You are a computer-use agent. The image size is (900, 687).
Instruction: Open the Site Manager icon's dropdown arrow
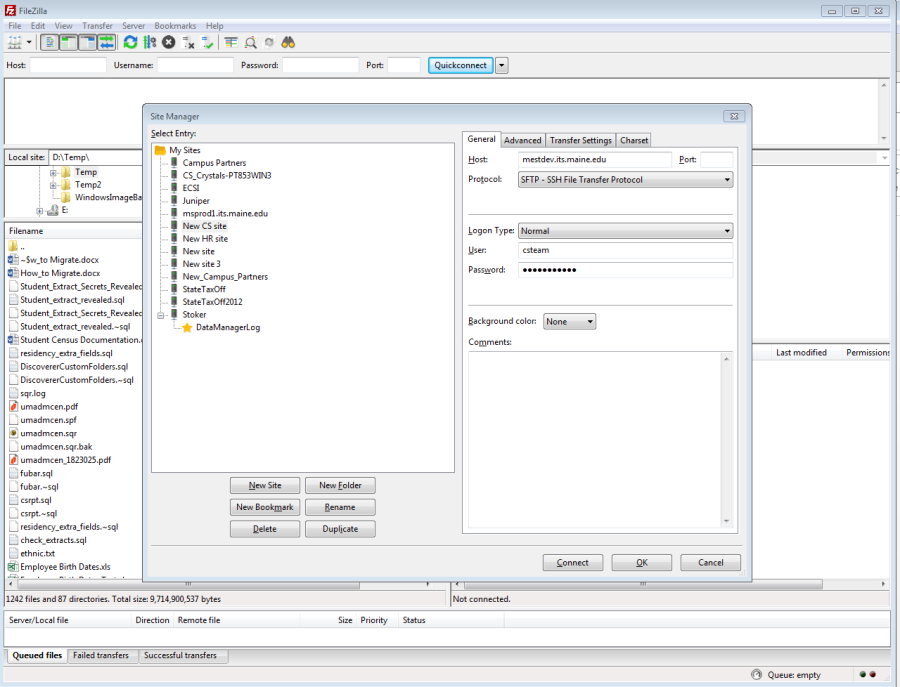tap(29, 42)
